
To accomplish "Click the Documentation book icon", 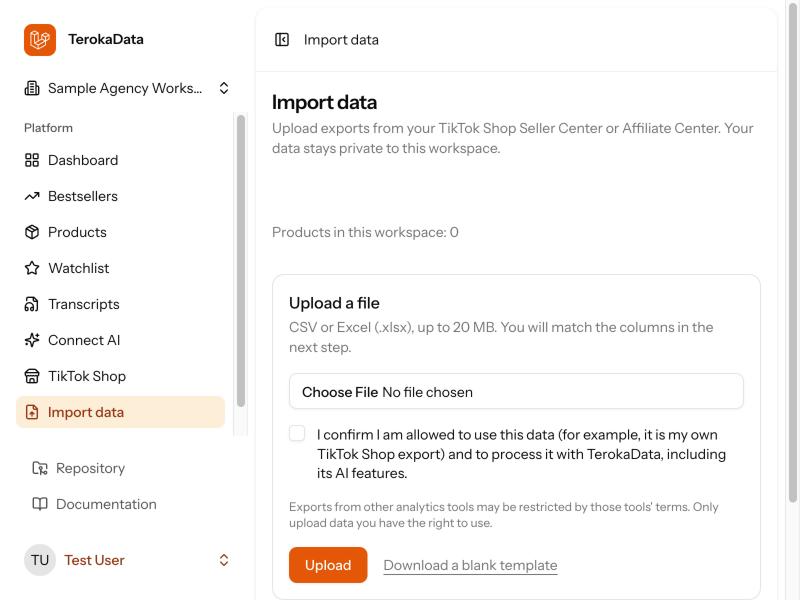I will point(40,504).
